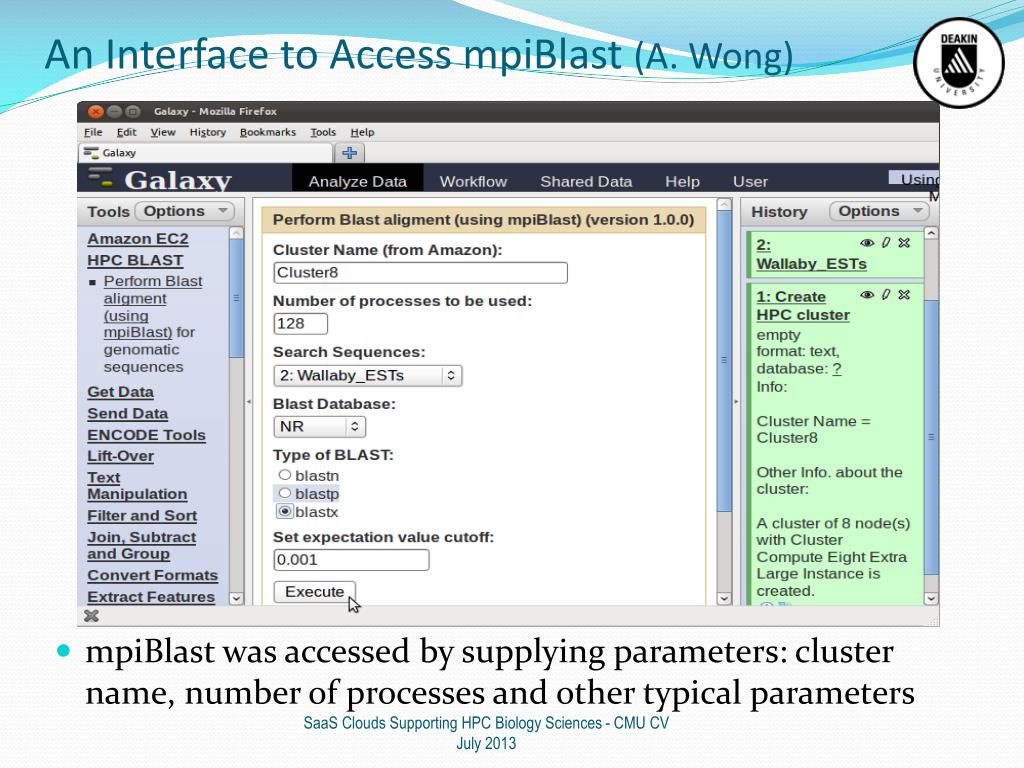Click the X icon in the bottom status bar
The height and width of the screenshot is (768, 1024).
click(91, 616)
